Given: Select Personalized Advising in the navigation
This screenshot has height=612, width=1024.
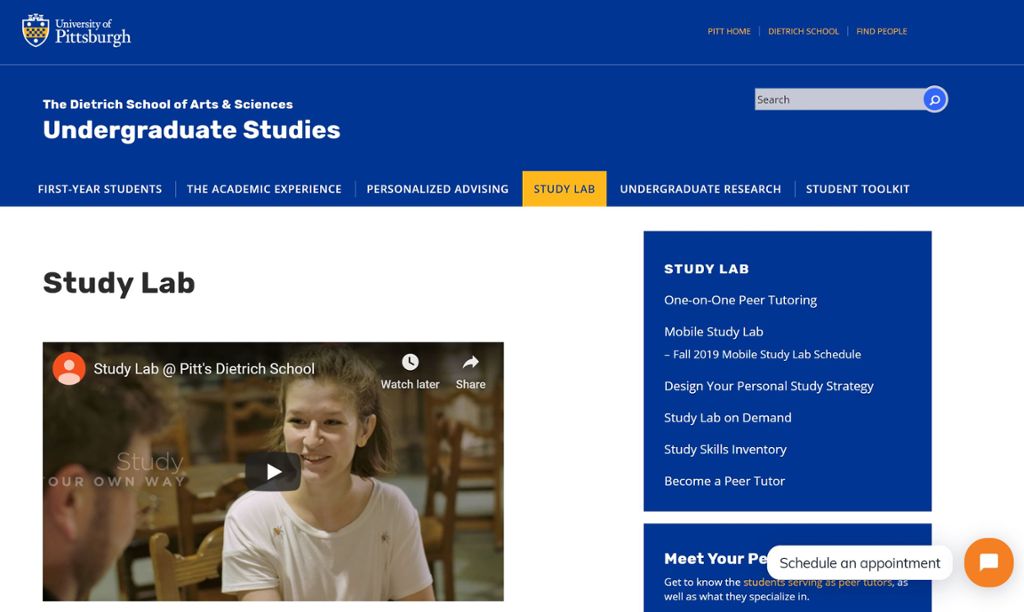Looking at the screenshot, I should point(437,188).
